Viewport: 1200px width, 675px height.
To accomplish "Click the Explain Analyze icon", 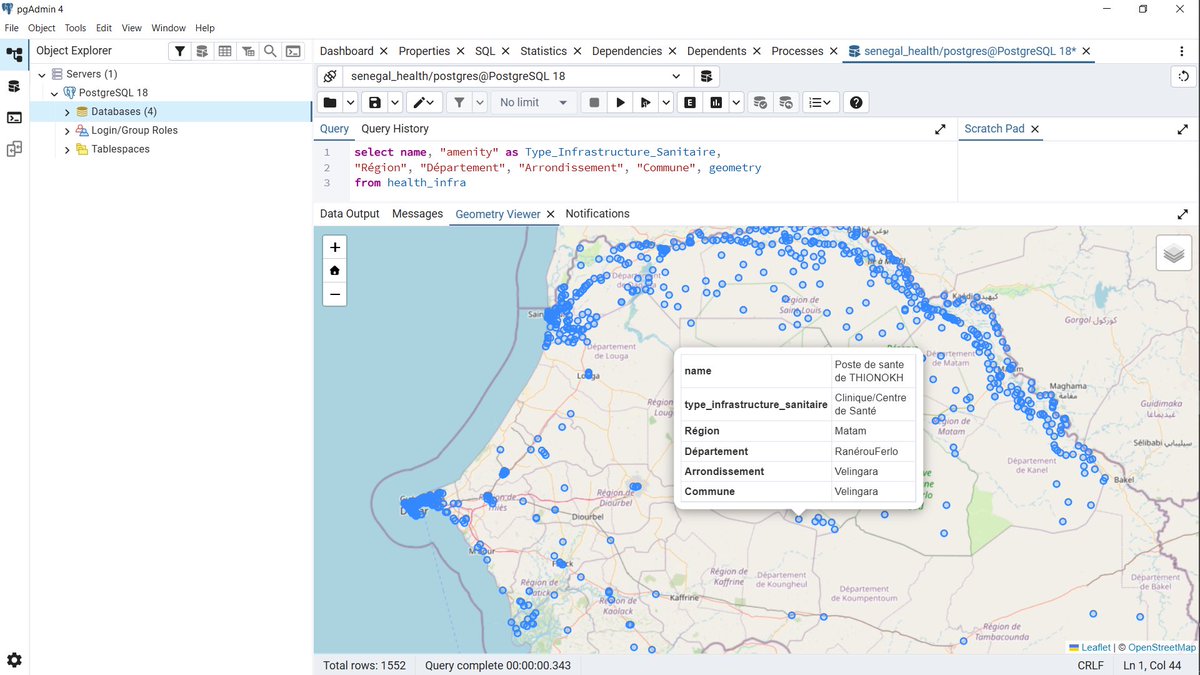I will click(716, 102).
